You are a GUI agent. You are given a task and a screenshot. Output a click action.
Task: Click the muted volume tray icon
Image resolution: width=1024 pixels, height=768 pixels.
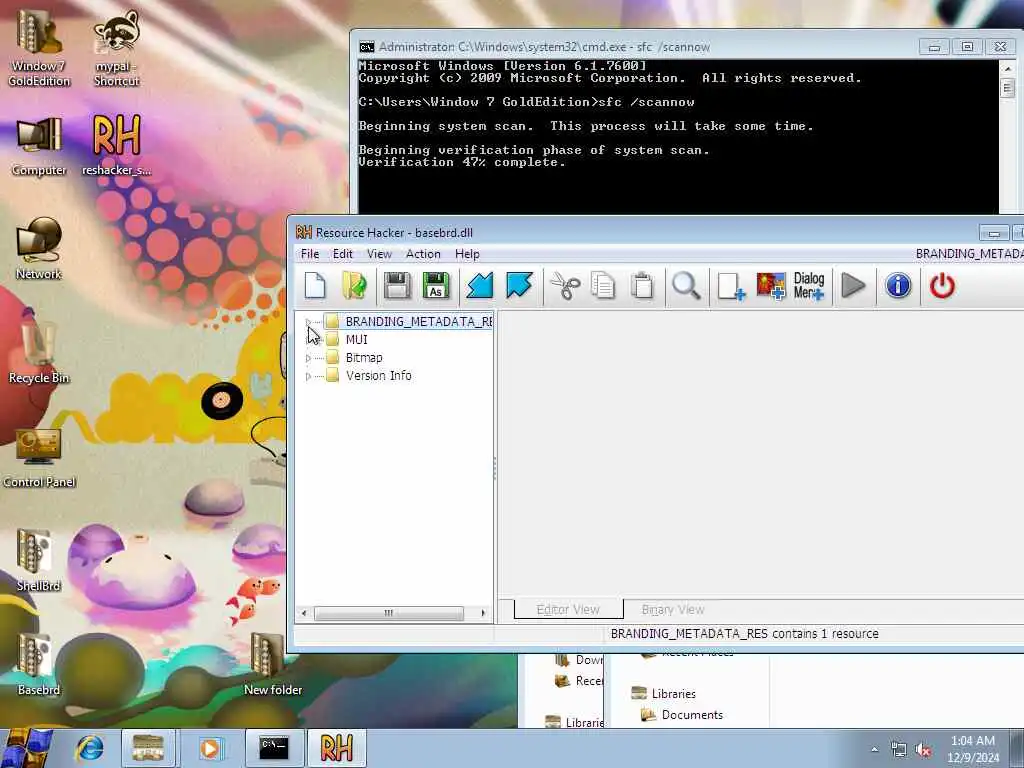(x=923, y=750)
